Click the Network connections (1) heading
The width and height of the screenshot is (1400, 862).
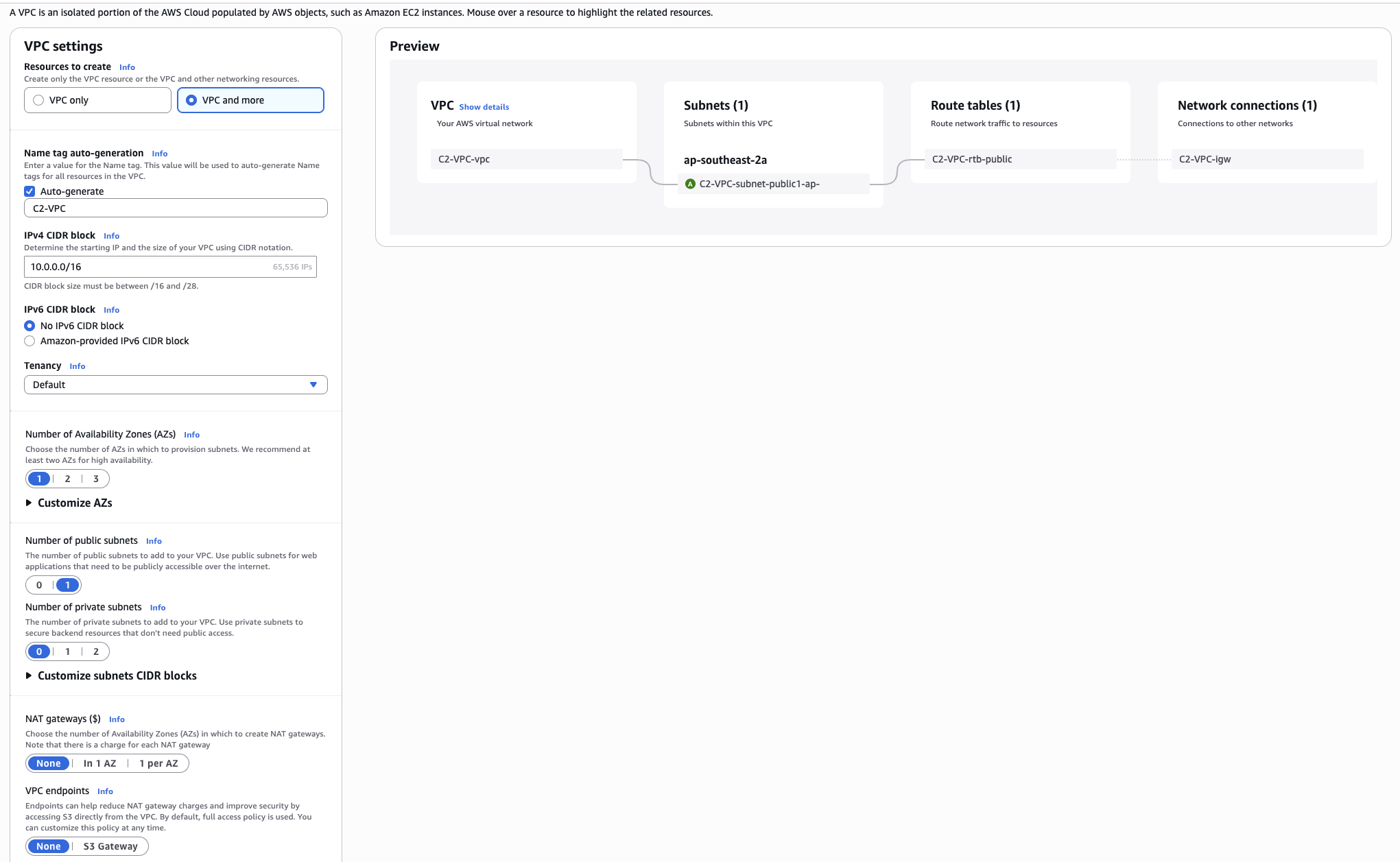1247,105
